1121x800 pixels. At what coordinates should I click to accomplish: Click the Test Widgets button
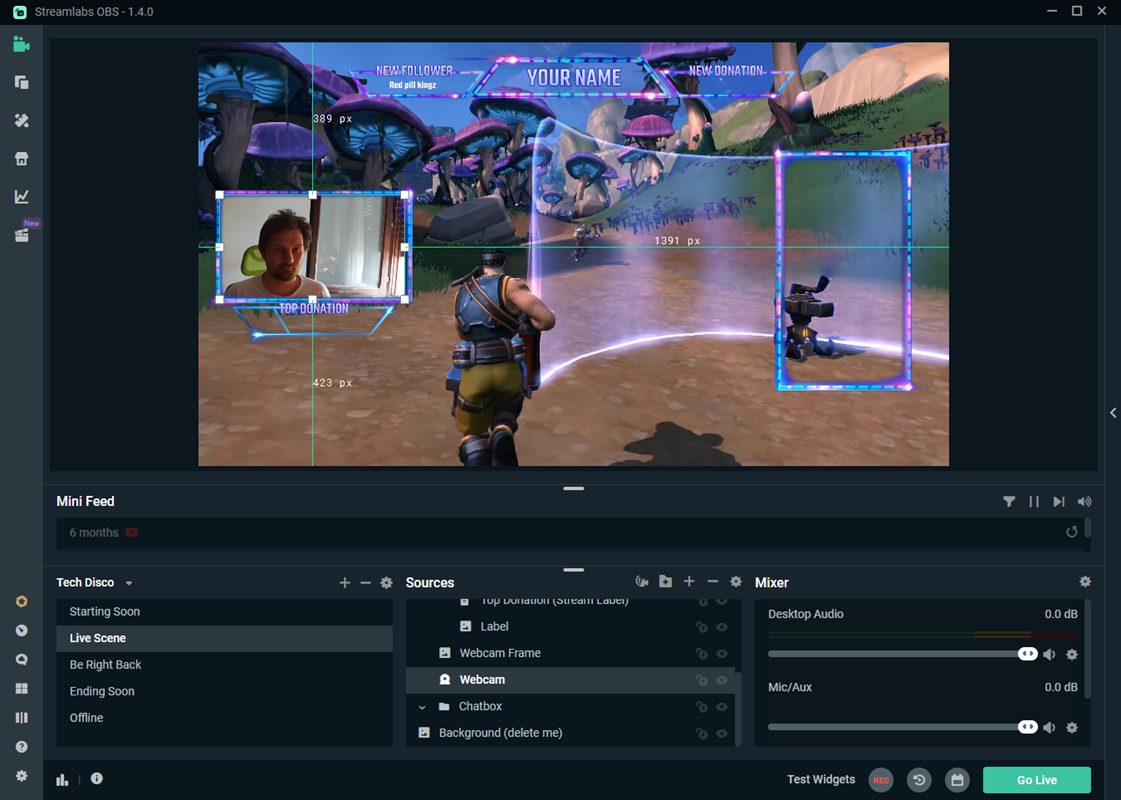point(821,779)
